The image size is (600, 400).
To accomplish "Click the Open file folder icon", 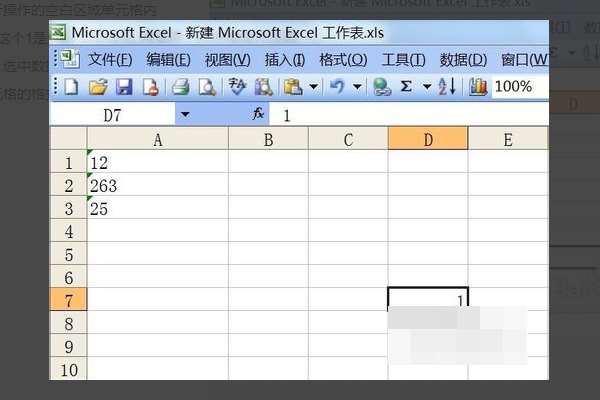I will (98, 87).
